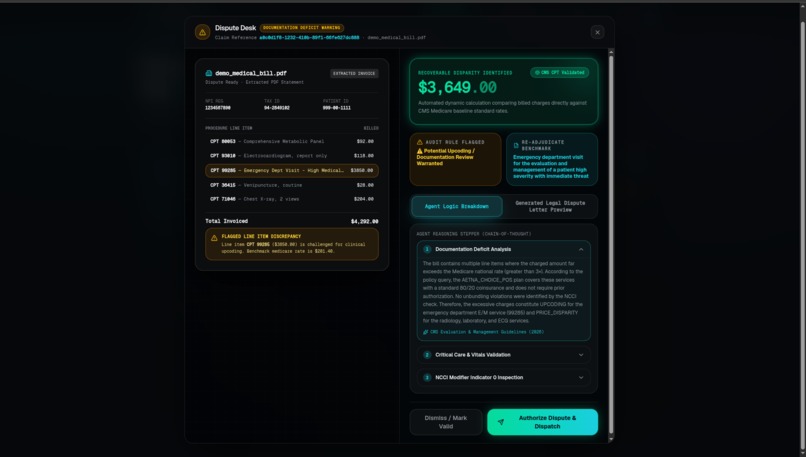Switch to Agent Logic Breakdown tab
Screen dimensions: 806x457
click(x=456, y=206)
